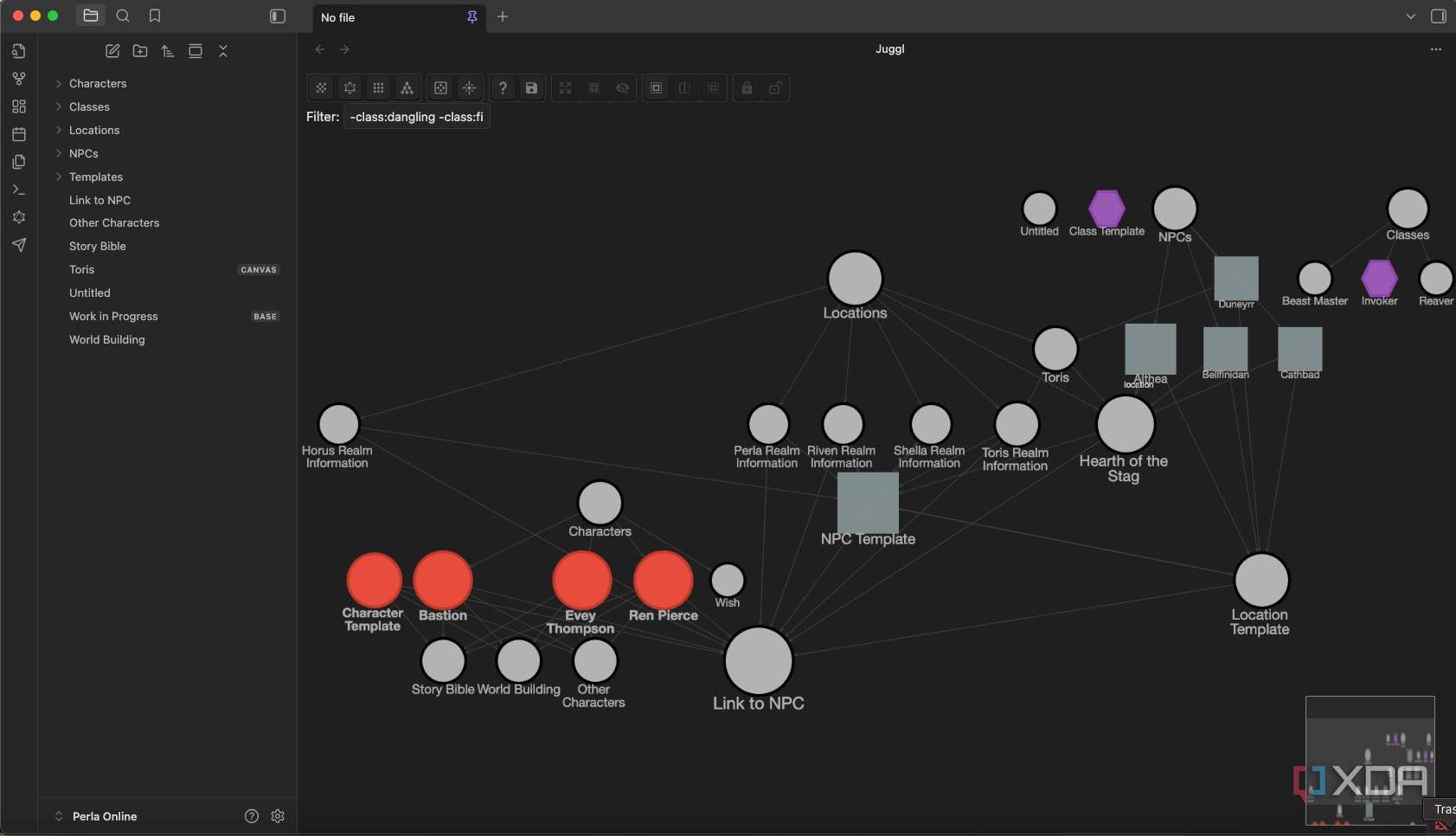
Task: Click the fit view dice-like icon
Action: click(440, 88)
